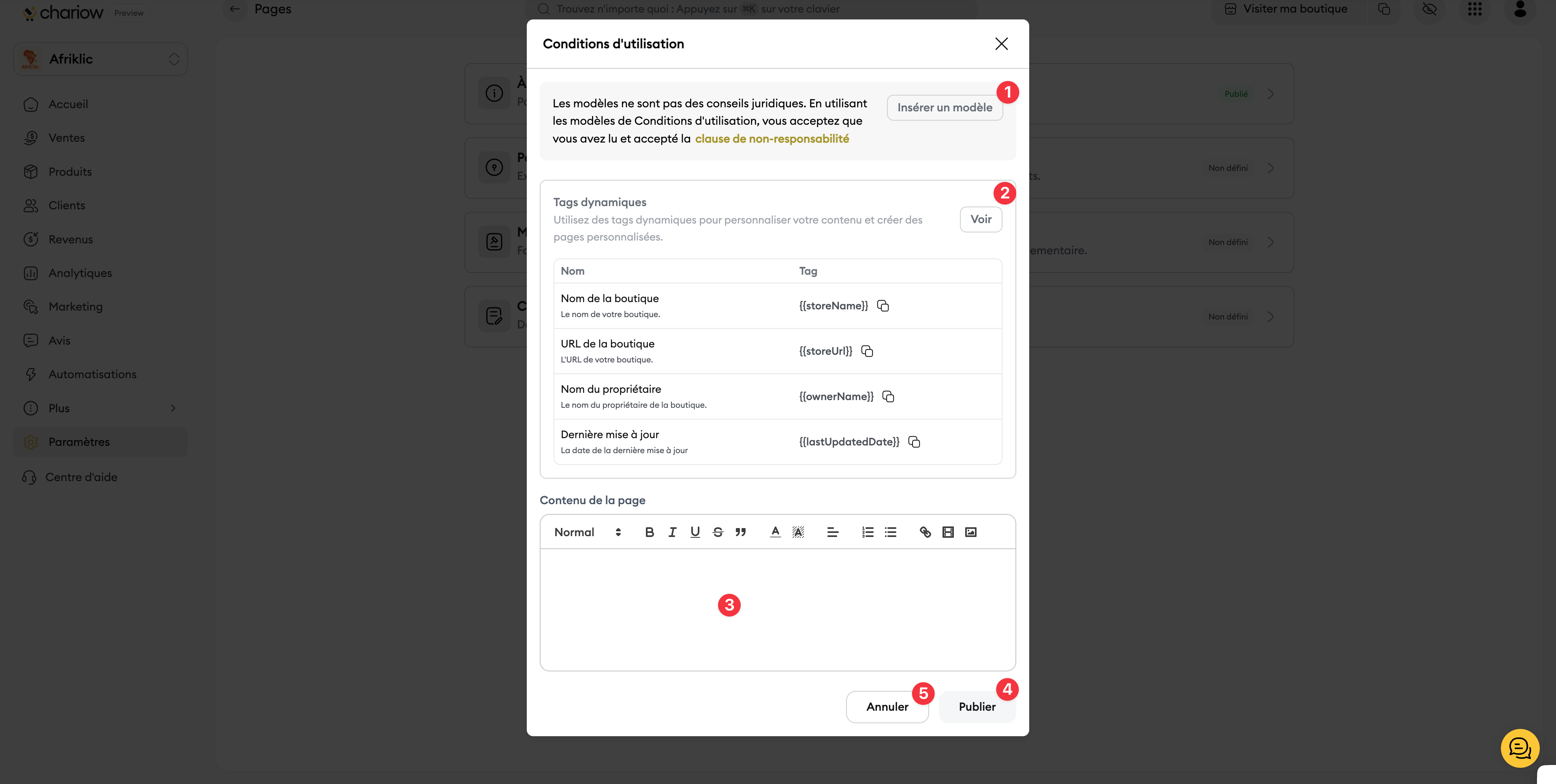The image size is (1556, 784).
Task: Open Clients in sidebar
Action: coord(100,205)
